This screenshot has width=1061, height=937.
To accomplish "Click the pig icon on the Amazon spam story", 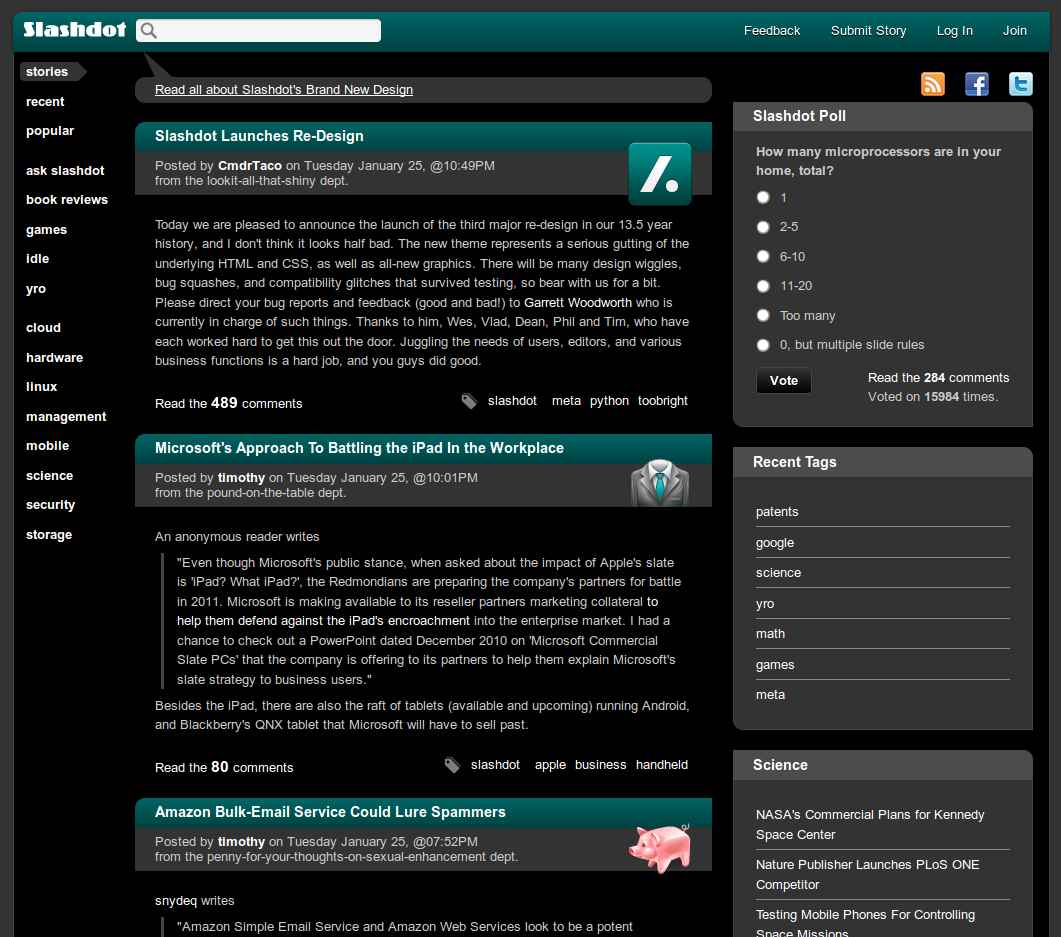I will (659, 846).
